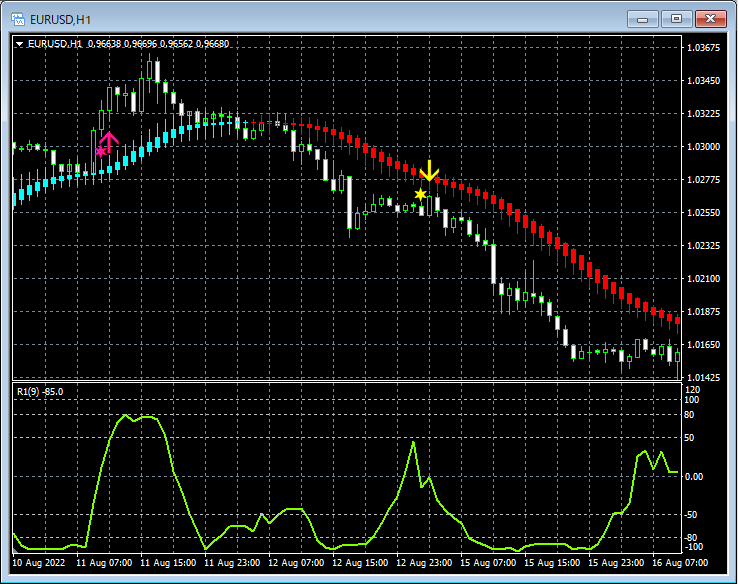Click the 1.03675 price scale label
Image resolution: width=739 pixels, height=584 pixels.
coord(704,48)
